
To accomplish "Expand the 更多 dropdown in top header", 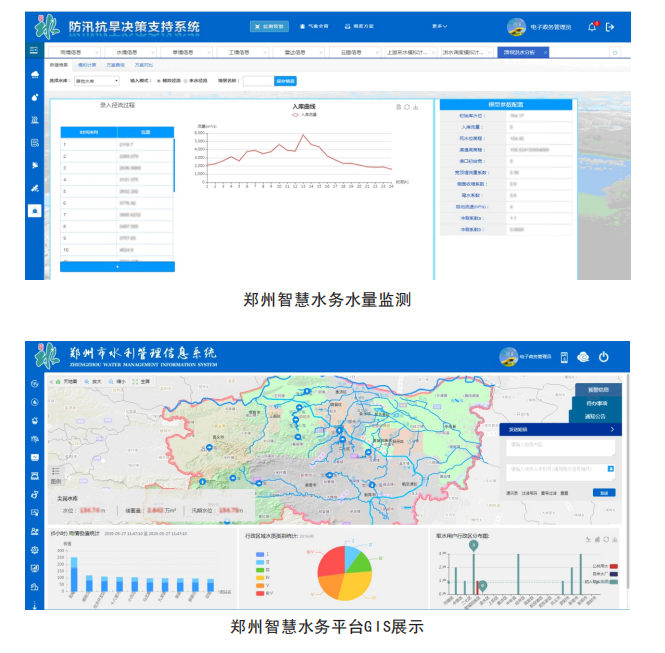I will tap(439, 27).
